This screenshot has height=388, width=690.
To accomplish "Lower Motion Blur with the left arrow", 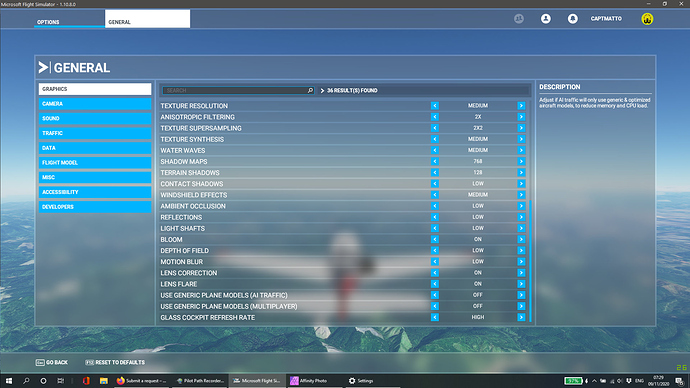I will pyautogui.click(x=435, y=262).
